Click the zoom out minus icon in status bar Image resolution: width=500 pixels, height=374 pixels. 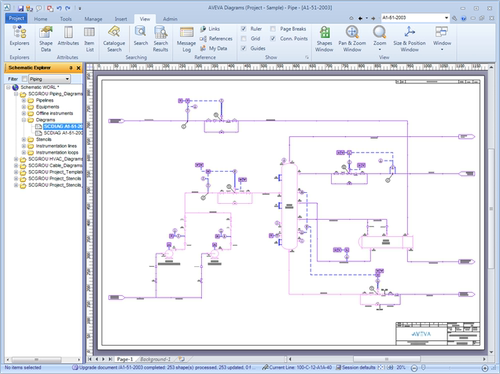click(x=414, y=368)
